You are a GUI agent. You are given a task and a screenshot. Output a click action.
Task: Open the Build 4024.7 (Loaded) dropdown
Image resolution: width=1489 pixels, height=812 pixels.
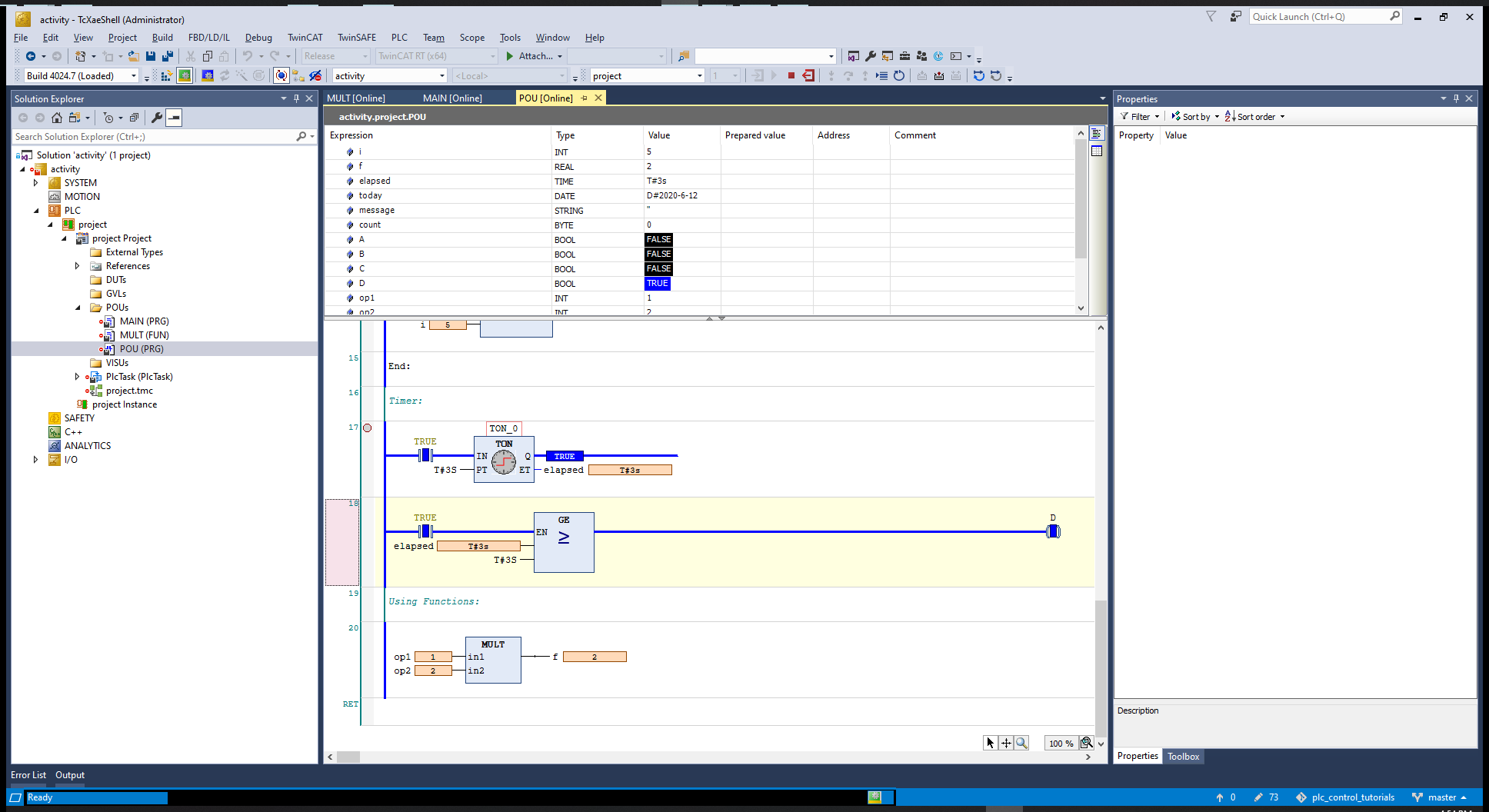[134, 76]
